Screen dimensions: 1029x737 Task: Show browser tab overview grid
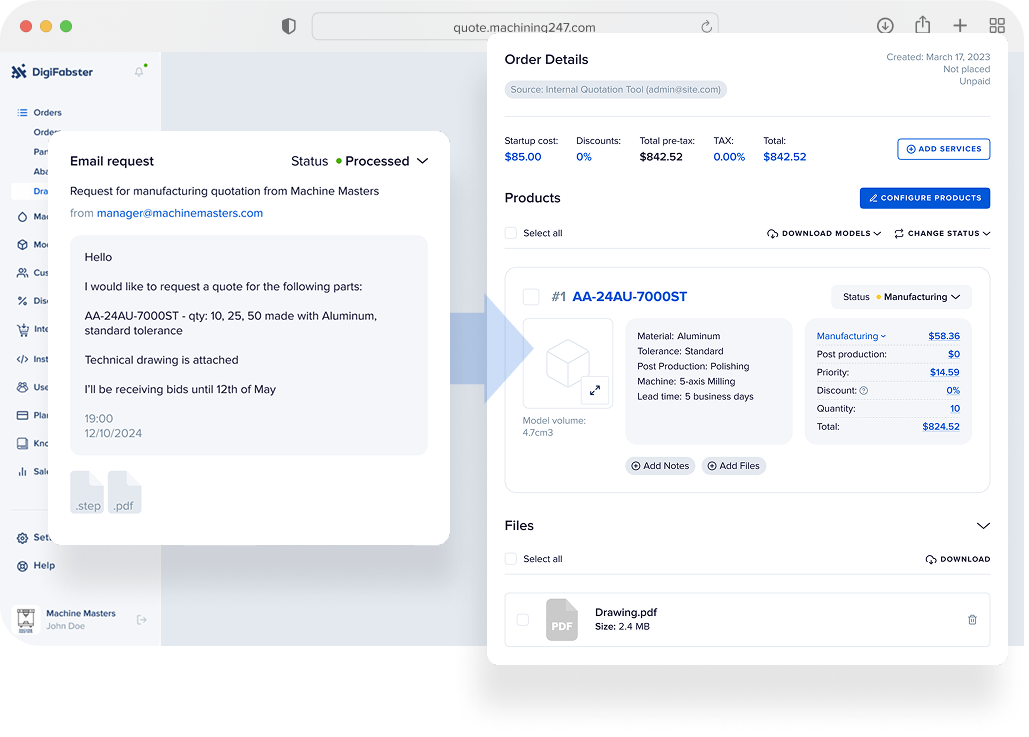(997, 26)
